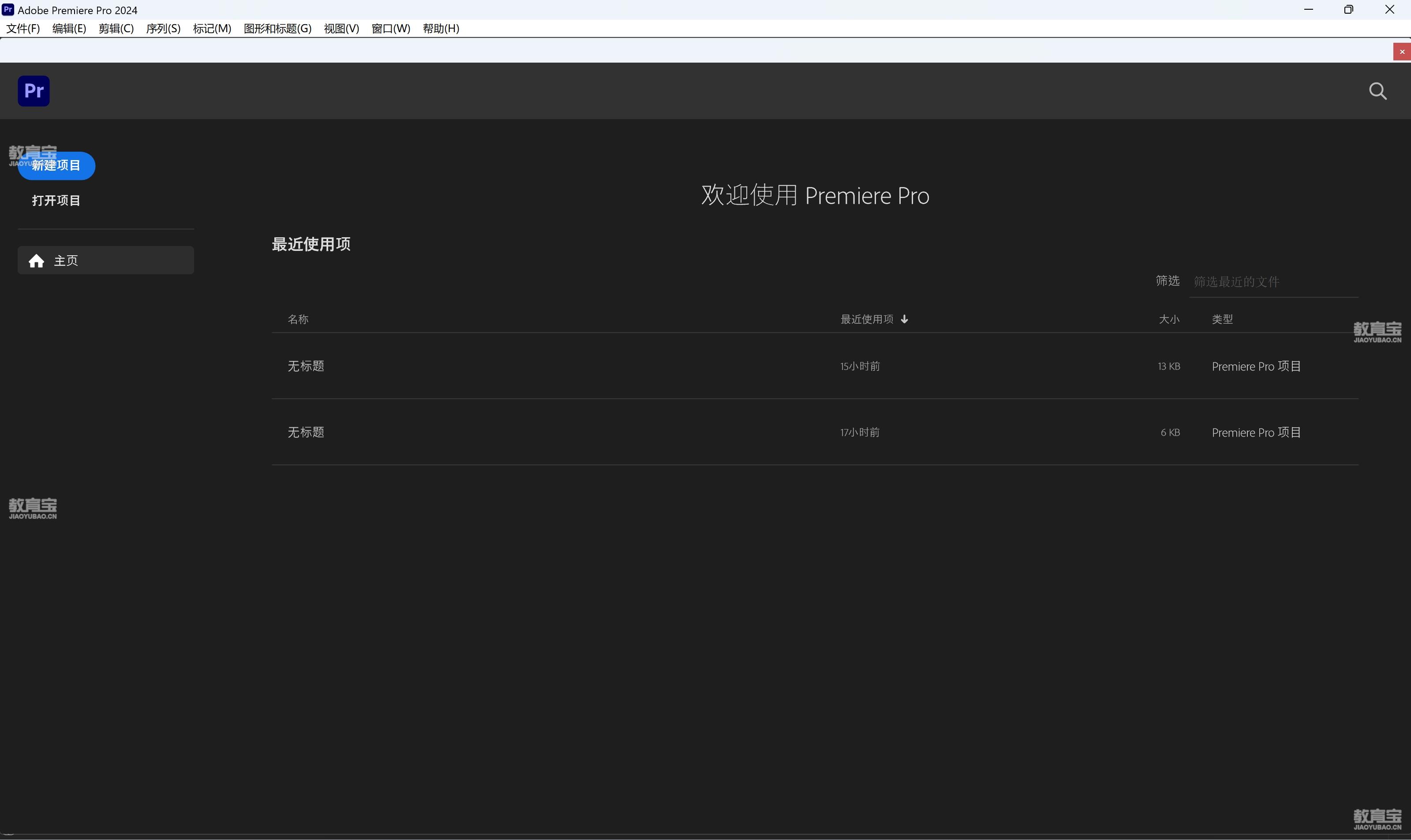
Task: Click the 6 KB size cell
Action: [1170, 433]
